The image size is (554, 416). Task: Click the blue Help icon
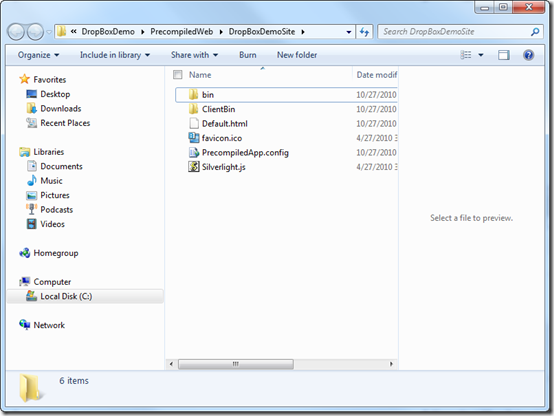pyautogui.click(x=529, y=55)
